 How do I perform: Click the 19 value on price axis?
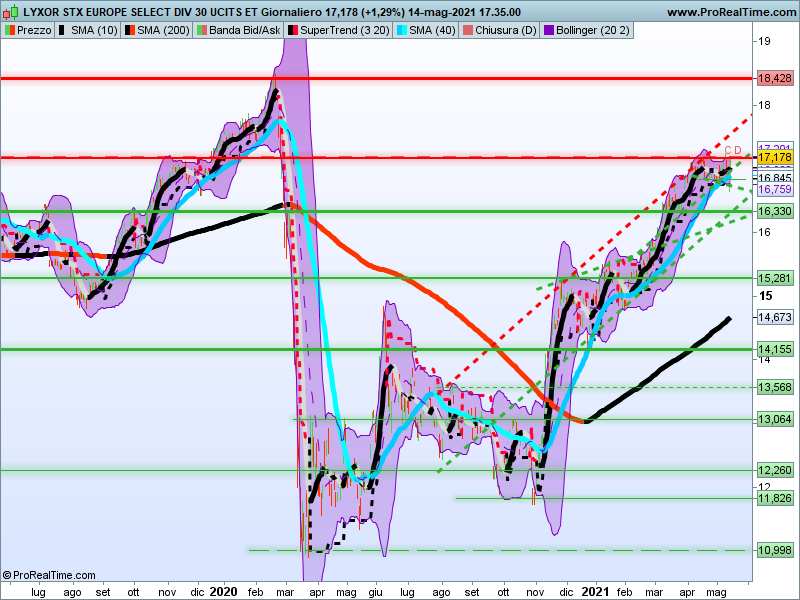tap(764, 41)
